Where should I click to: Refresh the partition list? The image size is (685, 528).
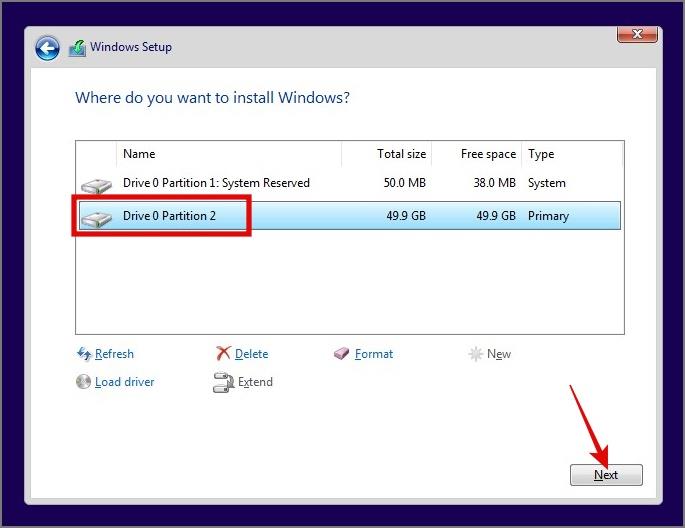point(114,354)
